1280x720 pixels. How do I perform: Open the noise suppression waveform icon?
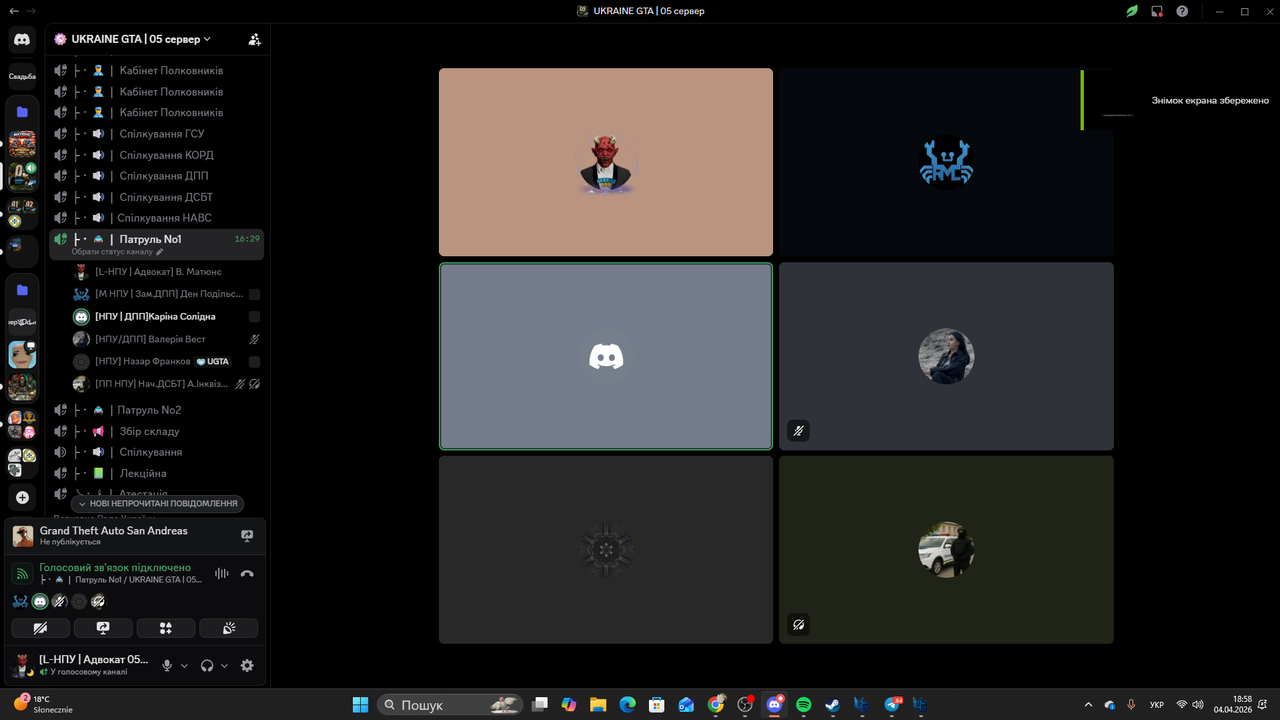coord(221,573)
